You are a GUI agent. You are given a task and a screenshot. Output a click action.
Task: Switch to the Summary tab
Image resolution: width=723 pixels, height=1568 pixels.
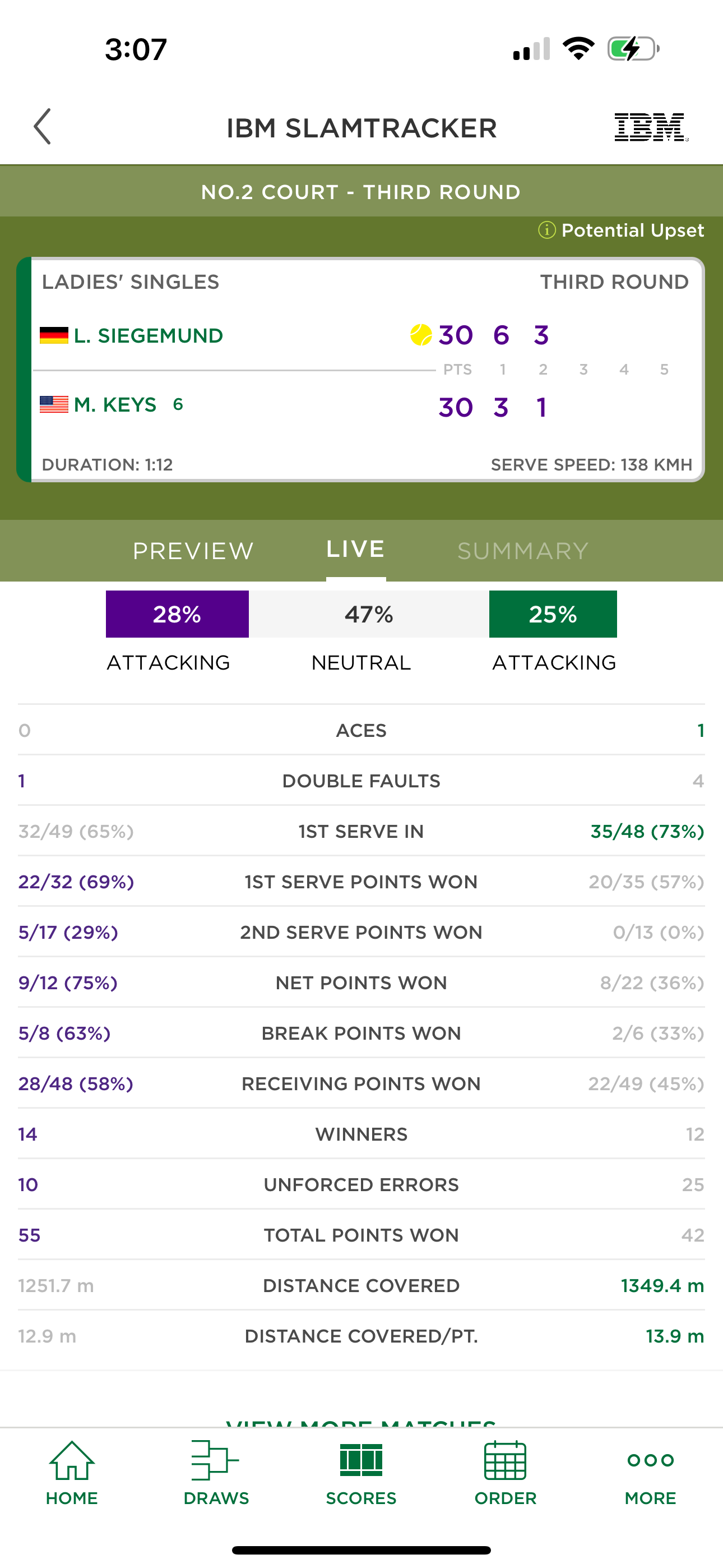tap(523, 551)
